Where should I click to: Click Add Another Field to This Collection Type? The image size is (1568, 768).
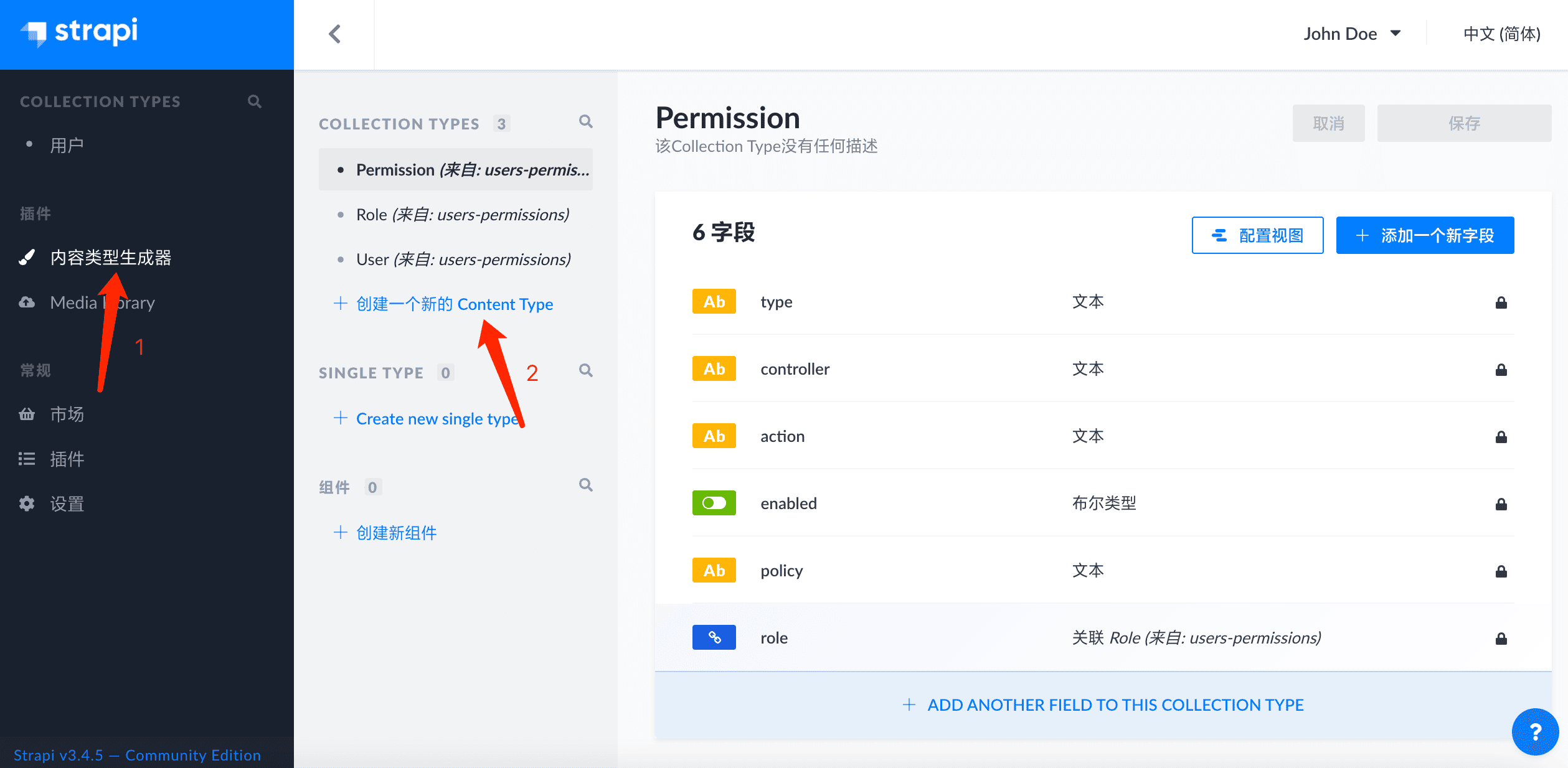(1103, 705)
